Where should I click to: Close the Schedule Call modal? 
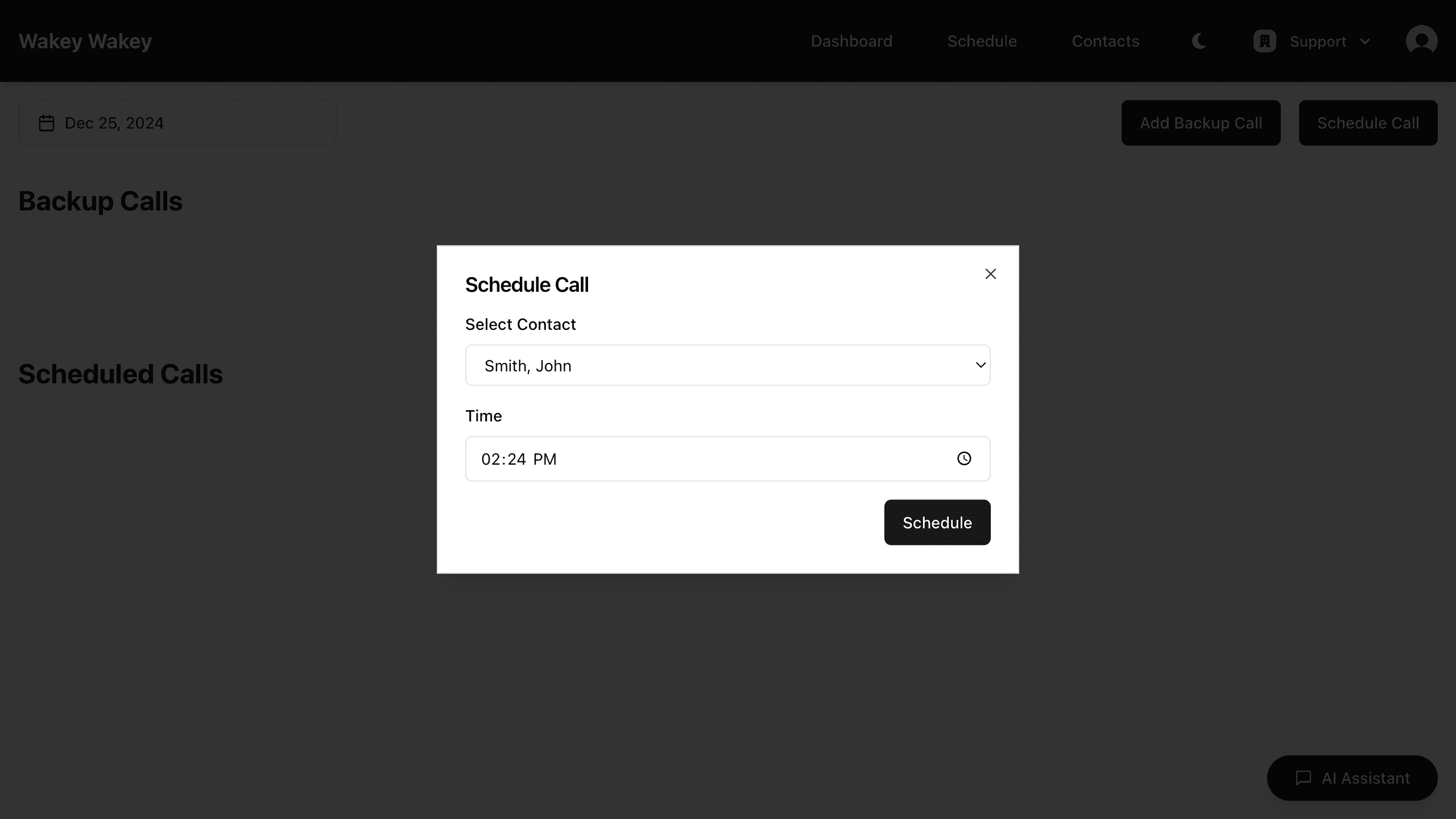(990, 274)
